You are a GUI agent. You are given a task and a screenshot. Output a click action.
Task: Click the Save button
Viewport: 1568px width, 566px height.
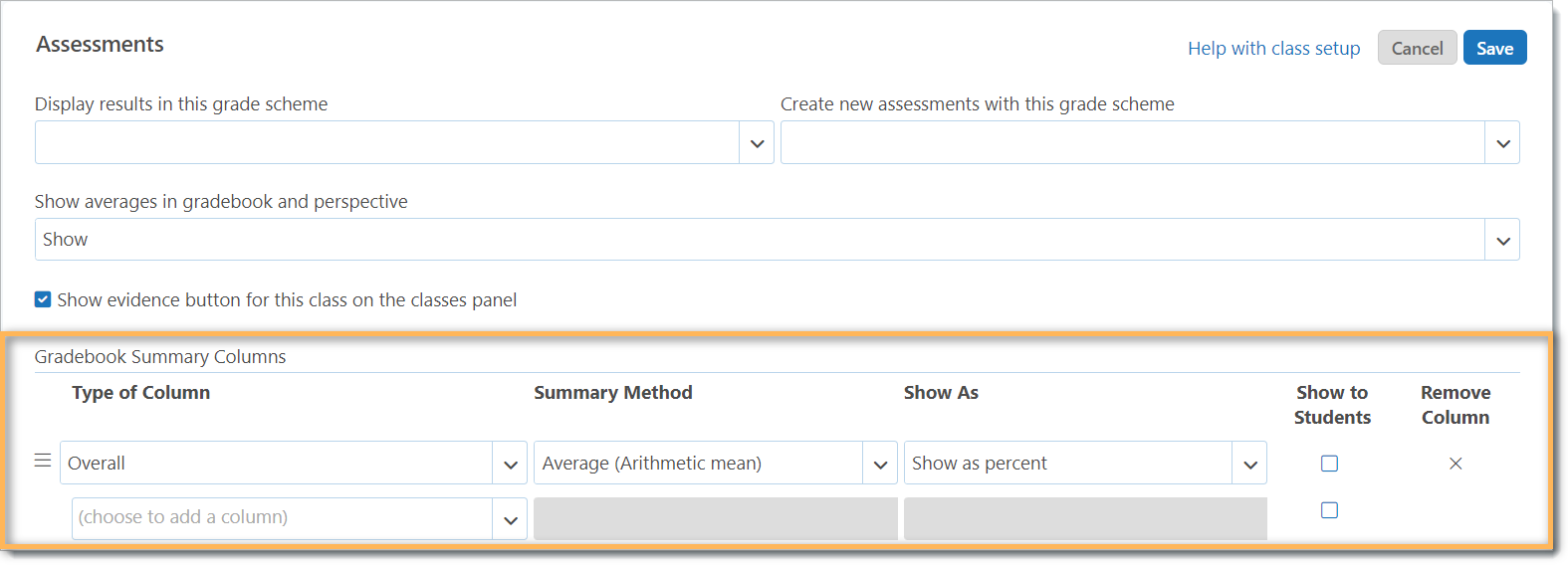pos(1494,48)
